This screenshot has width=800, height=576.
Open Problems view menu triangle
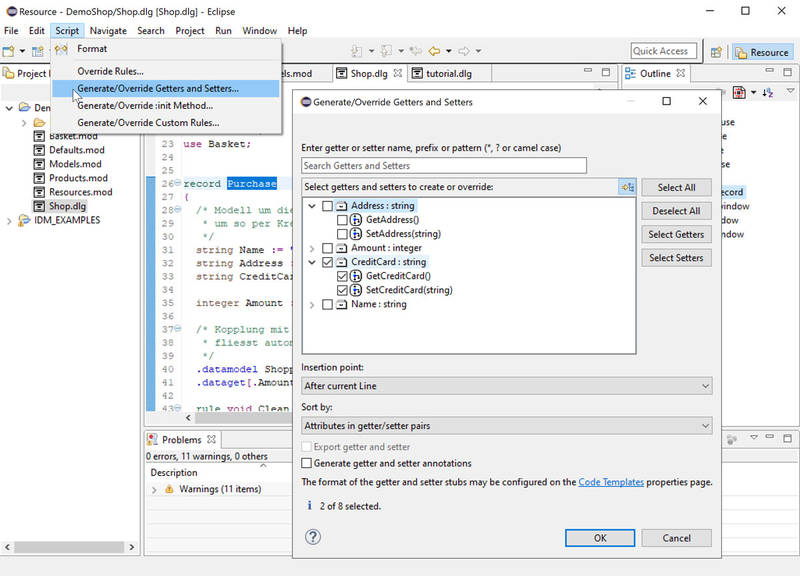click(x=754, y=437)
